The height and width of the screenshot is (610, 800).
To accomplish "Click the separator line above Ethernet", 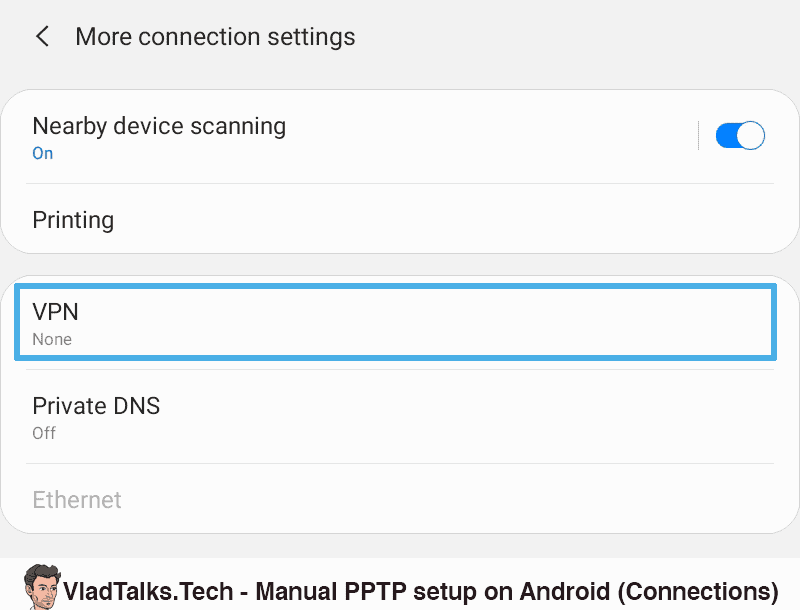I will (400, 464).
